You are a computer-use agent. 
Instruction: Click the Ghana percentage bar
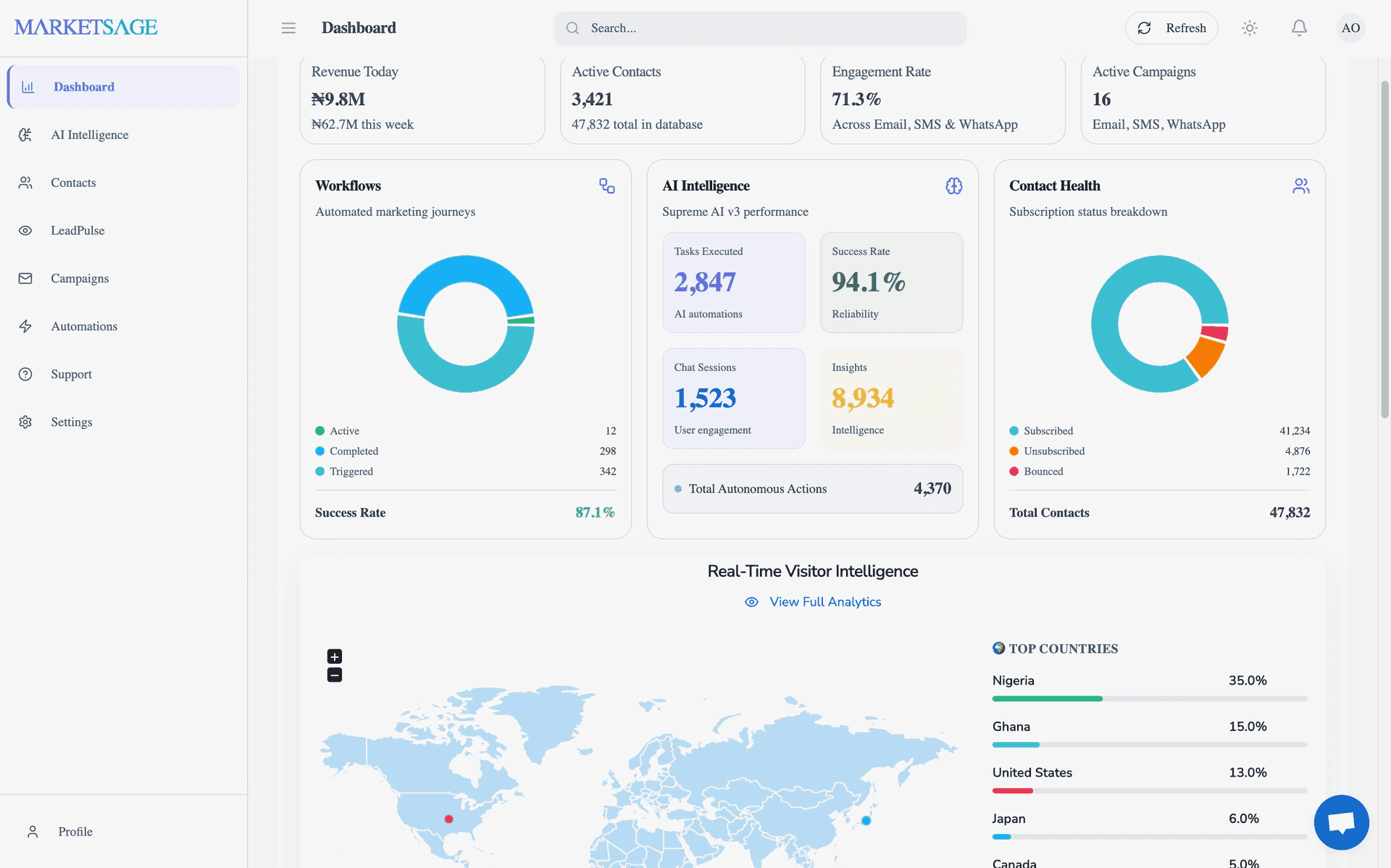(1150, 745)
